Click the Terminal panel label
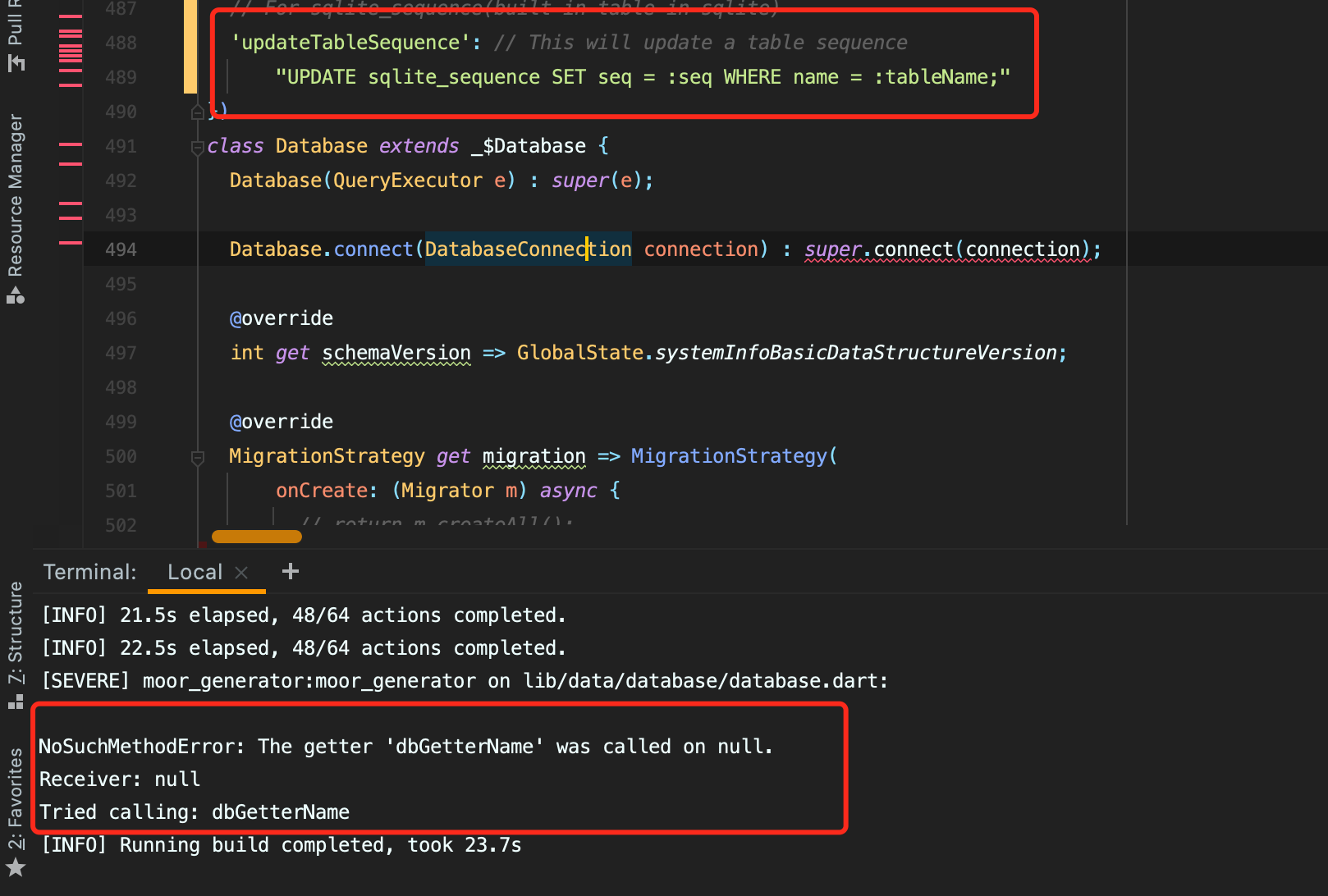 click(89, 572)
